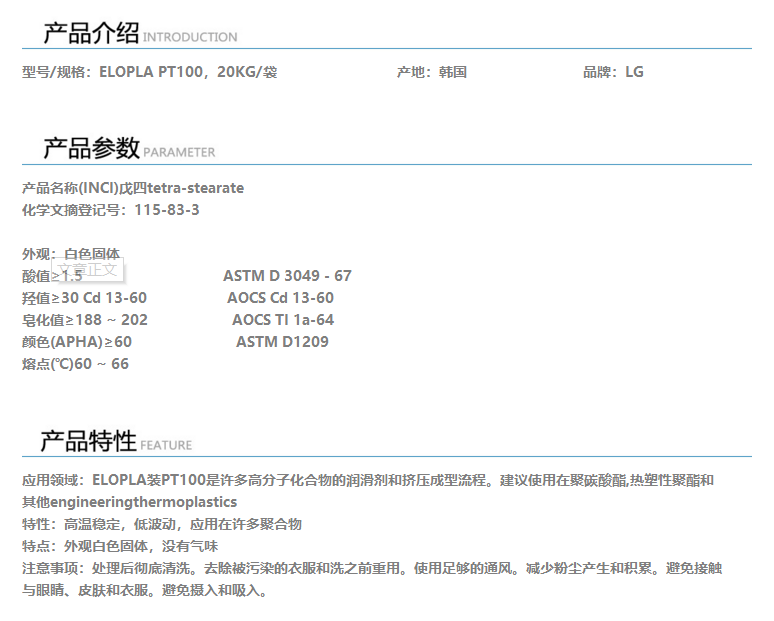Click the CAS number 115-83-3 line
The height and width of the screenshot is (621, 774).
[x=110, y=210]
